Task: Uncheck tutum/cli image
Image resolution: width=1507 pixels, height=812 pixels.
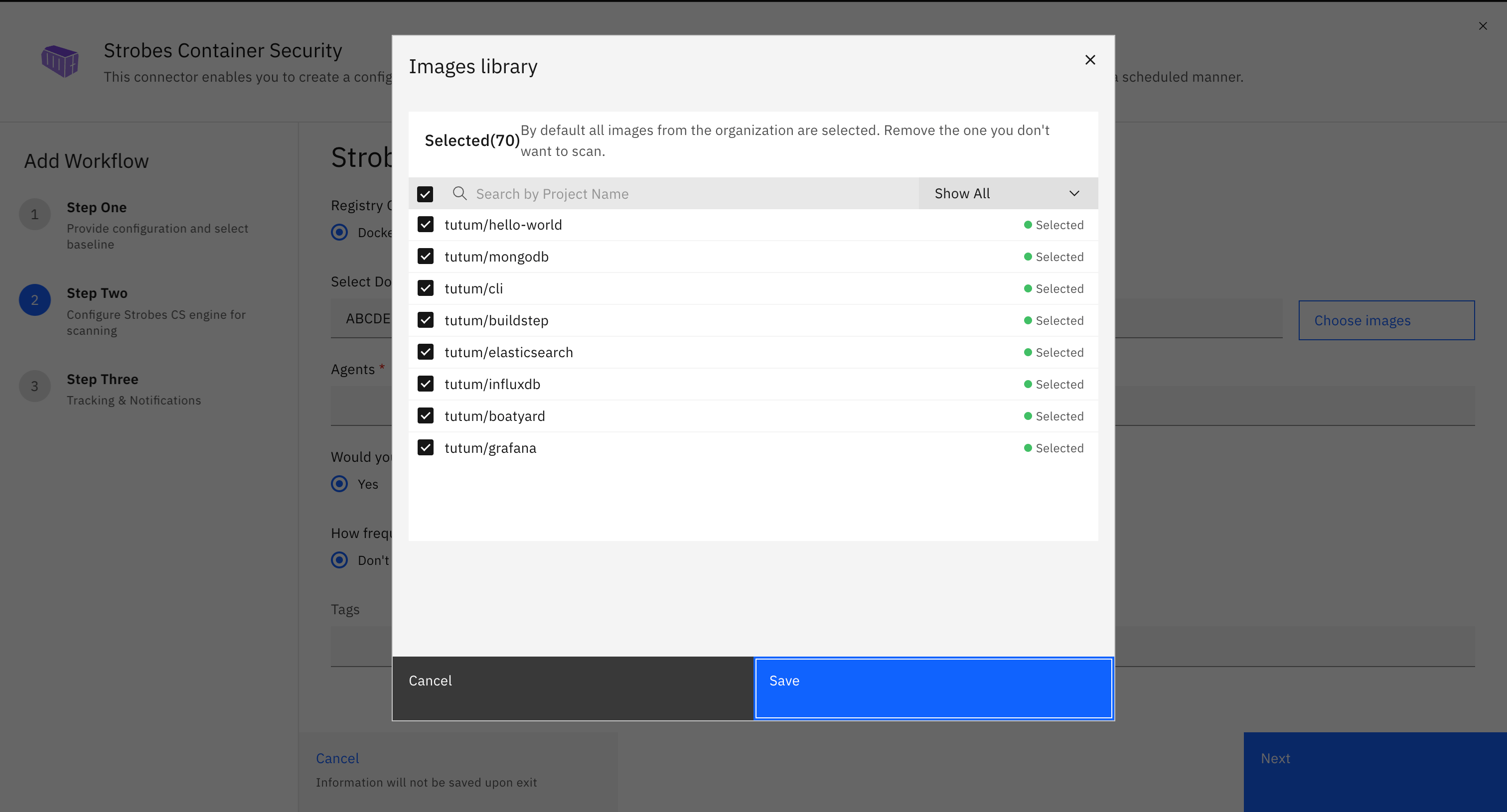Action: pyautogui.click(x=425, y=288)
